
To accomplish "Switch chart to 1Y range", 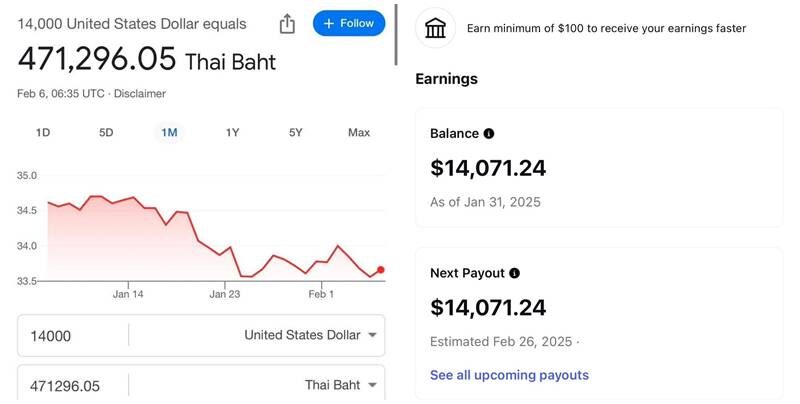I will [232, 132].
